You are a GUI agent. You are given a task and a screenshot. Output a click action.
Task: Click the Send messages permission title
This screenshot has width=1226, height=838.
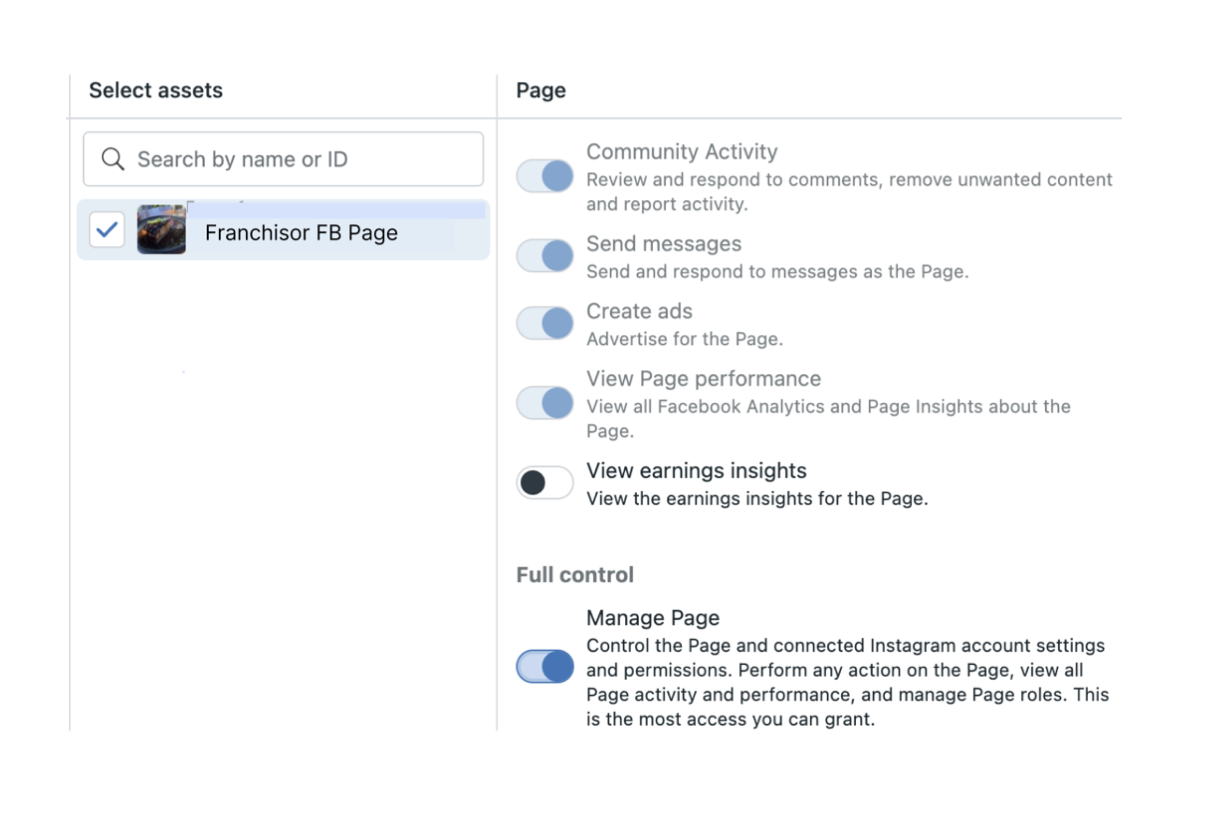(663, 244)
